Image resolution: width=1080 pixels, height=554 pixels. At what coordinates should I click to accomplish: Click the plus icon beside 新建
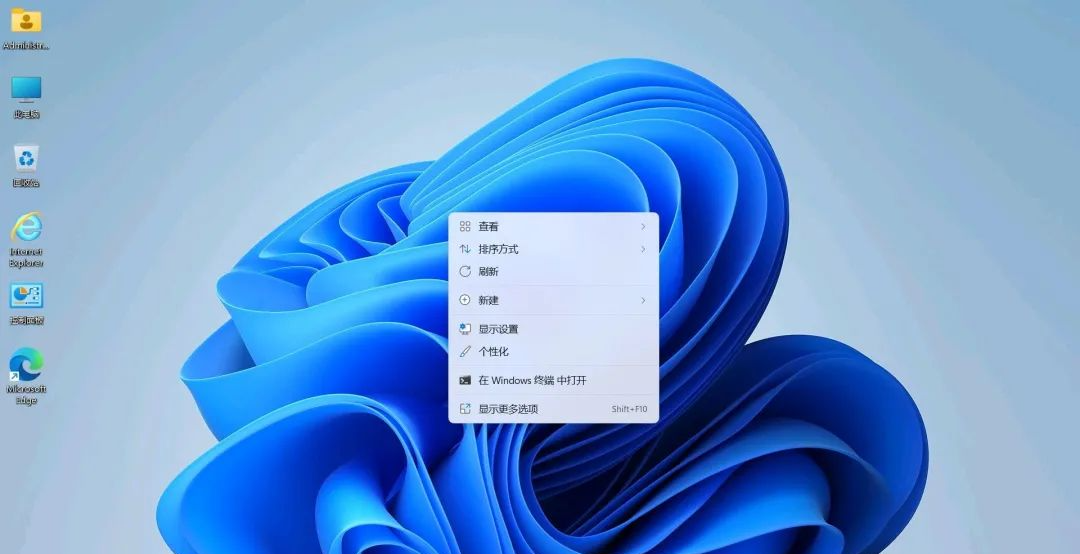point(465,300)
